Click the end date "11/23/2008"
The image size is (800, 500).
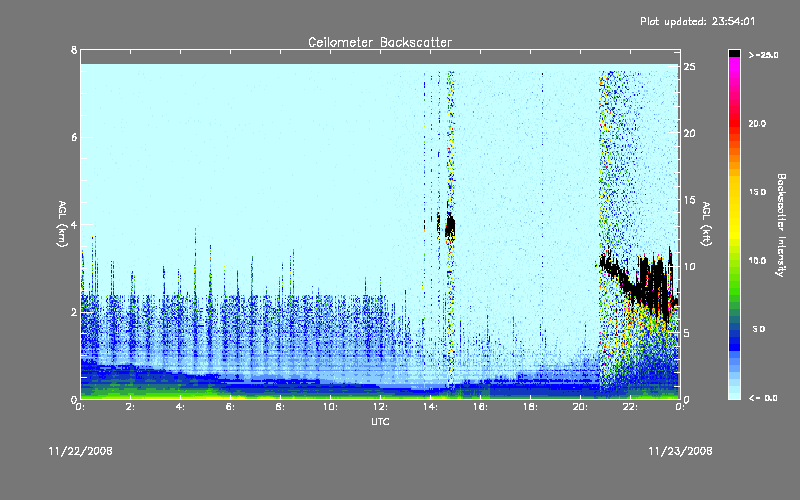point(680,451)
